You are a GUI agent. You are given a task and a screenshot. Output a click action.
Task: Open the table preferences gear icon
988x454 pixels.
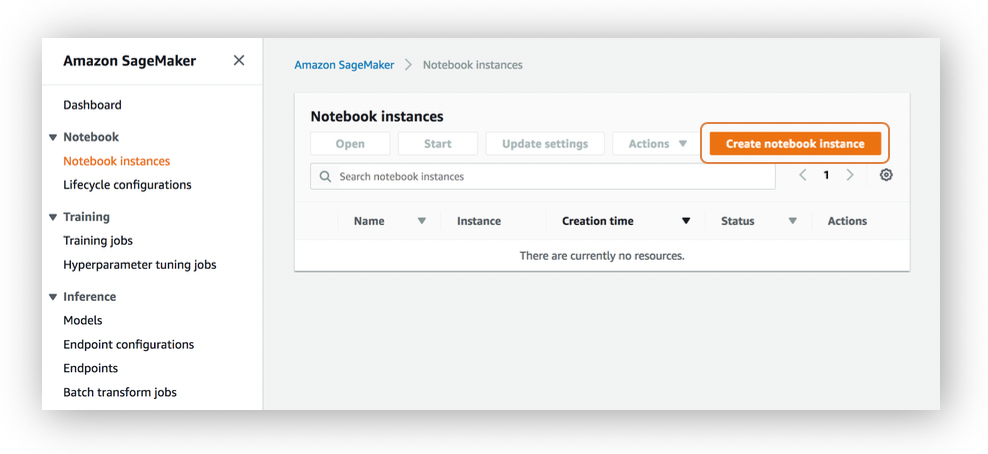tap(886, 176)
